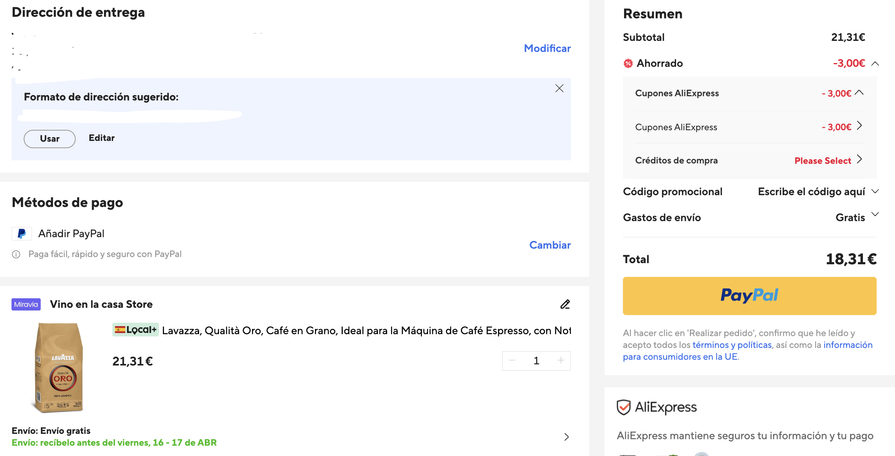This screenshot has height=456, width=895.
Task: Click Cambiar to change payment method
Action: point(550,245)
